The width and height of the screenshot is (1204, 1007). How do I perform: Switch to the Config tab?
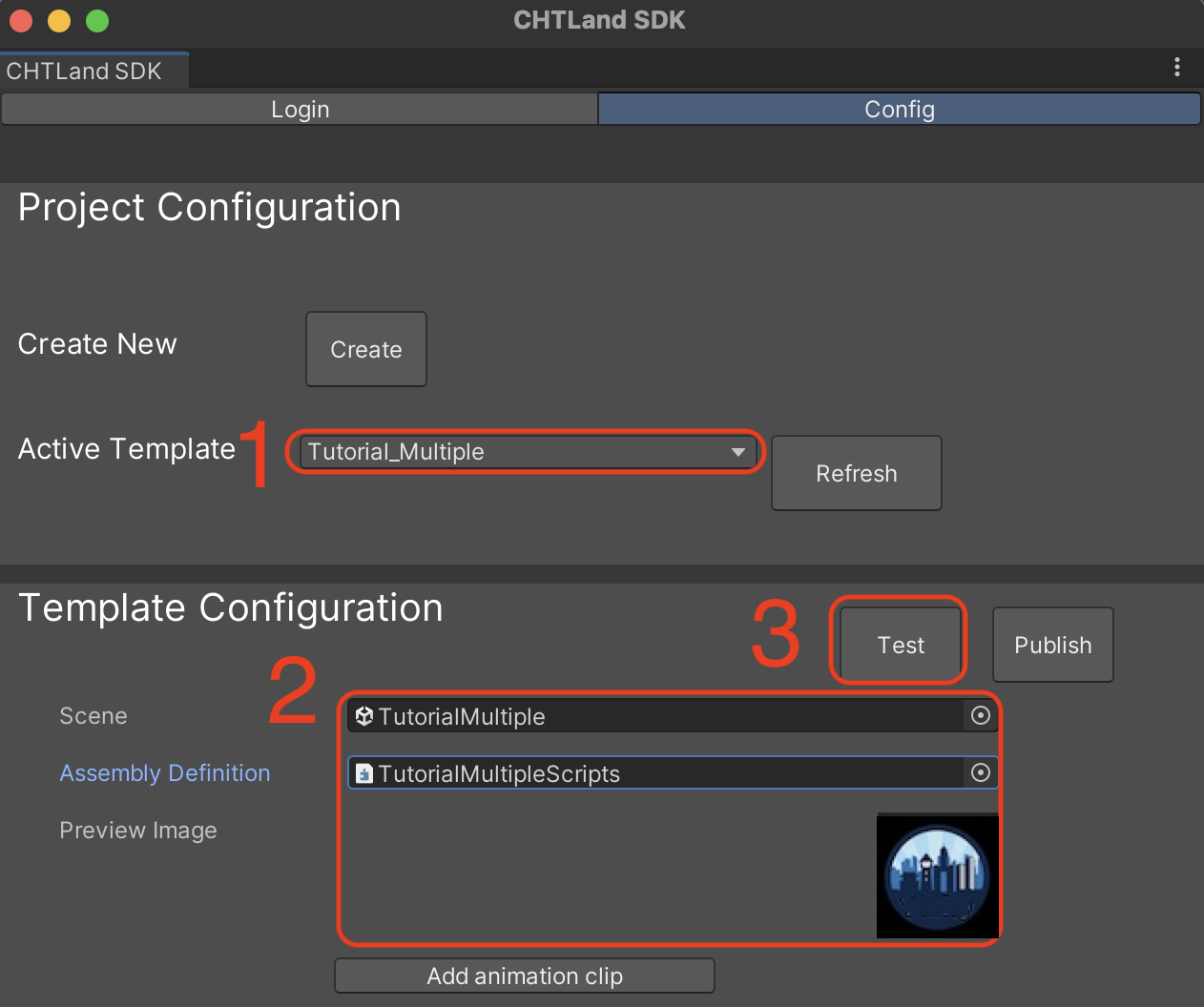pyautogui.click(x=899, y=109)
